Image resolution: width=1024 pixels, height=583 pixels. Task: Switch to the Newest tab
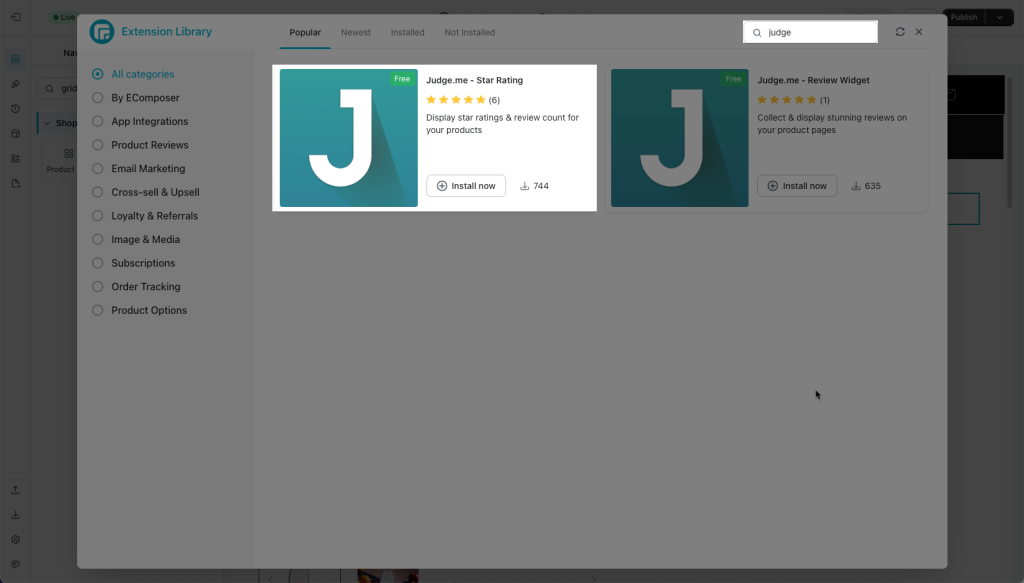point(356,33)
